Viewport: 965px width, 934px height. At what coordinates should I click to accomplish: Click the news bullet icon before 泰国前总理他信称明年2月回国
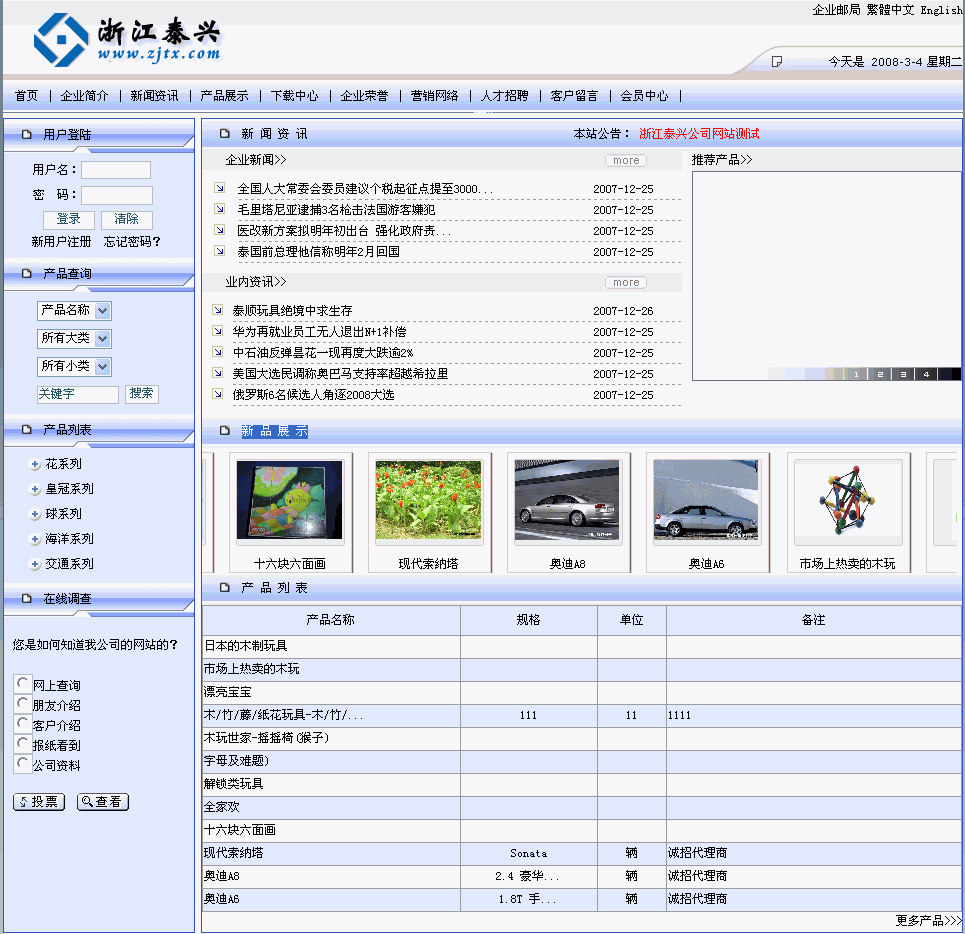click(x=219, y=251)
